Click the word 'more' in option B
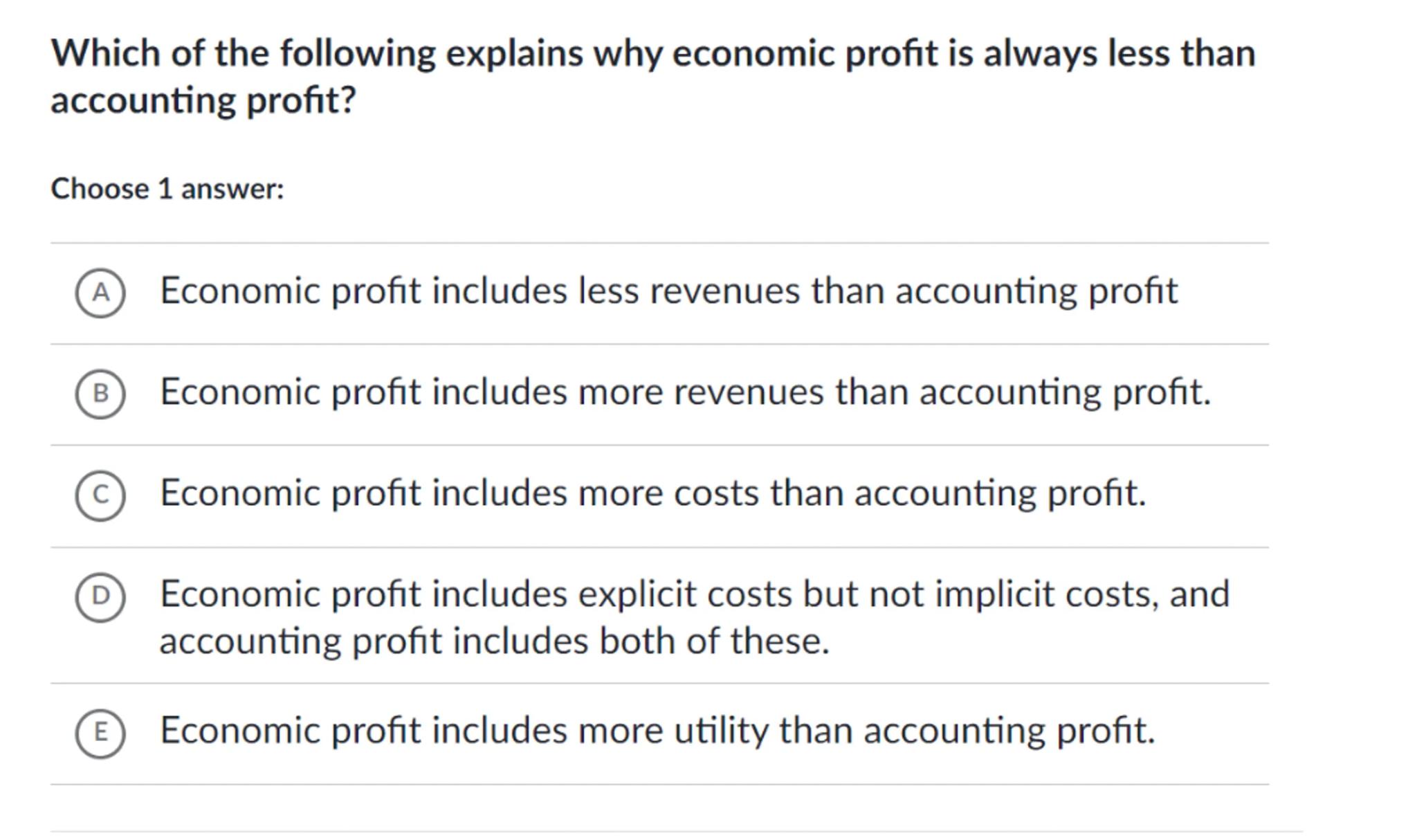The width and height of the screenshot is (1417, 840). [x=620, y=392]
